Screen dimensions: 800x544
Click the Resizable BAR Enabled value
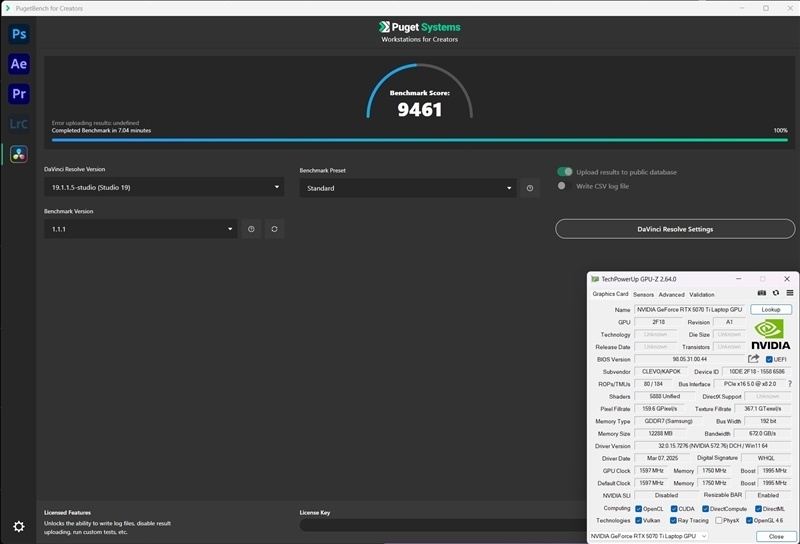coord(768,495)
